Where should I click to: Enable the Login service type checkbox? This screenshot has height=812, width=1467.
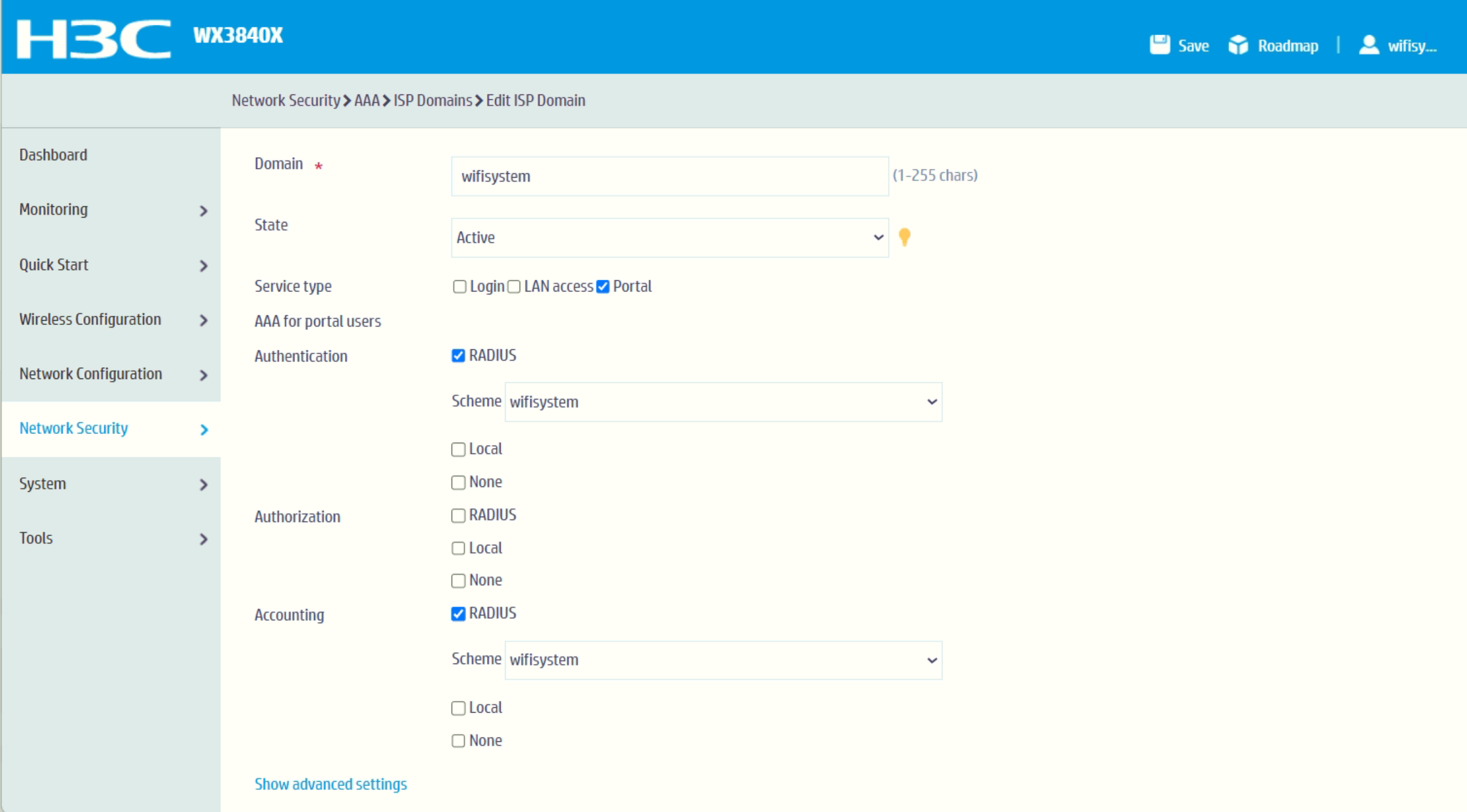[x=459, y=287]
